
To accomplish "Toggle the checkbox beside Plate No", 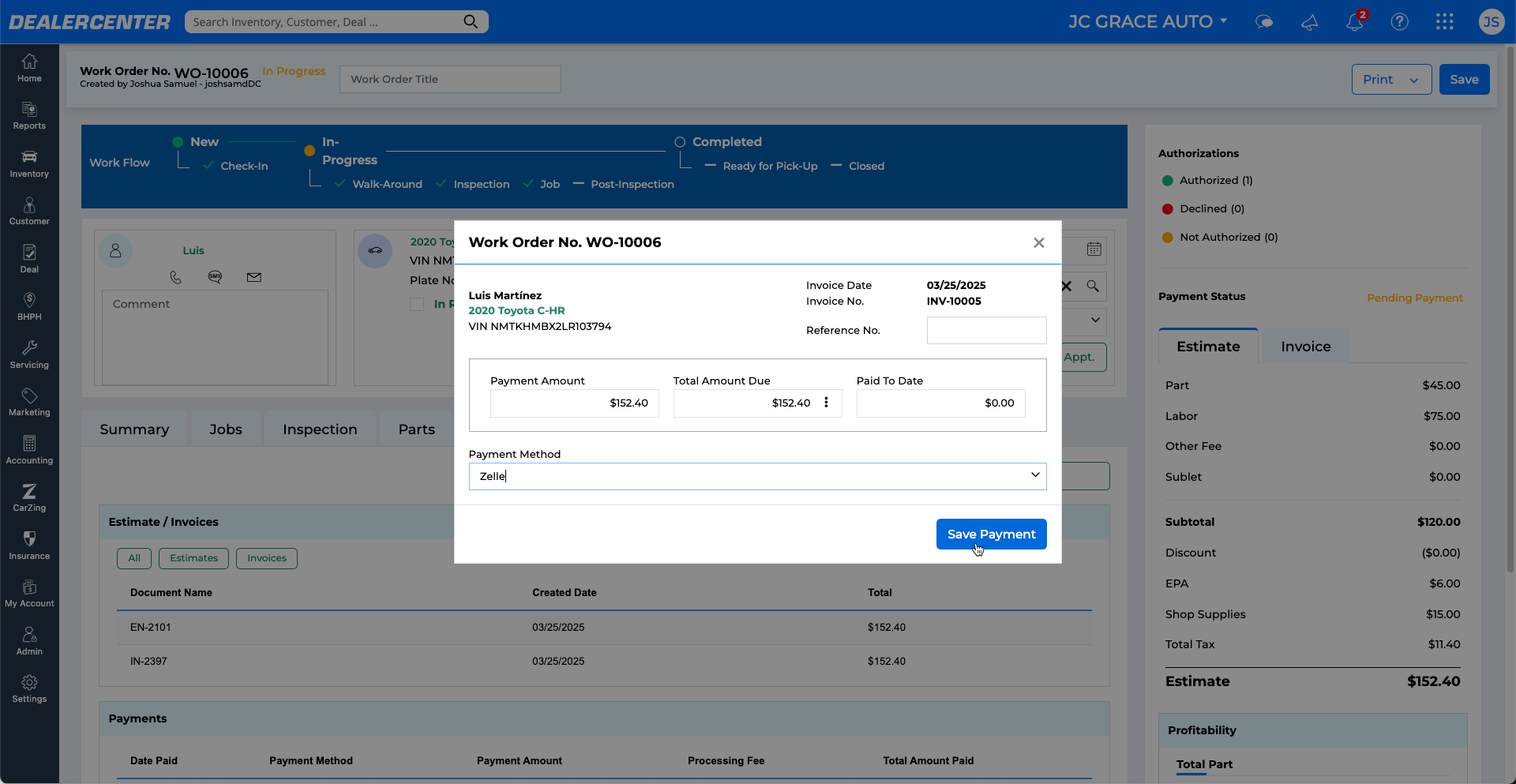I will [417, 304].
